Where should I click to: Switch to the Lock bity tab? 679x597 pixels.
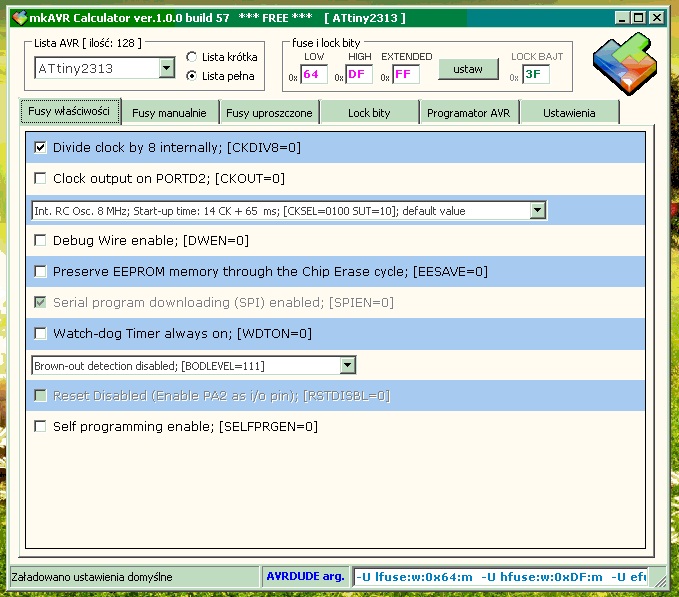click(369, 113)
